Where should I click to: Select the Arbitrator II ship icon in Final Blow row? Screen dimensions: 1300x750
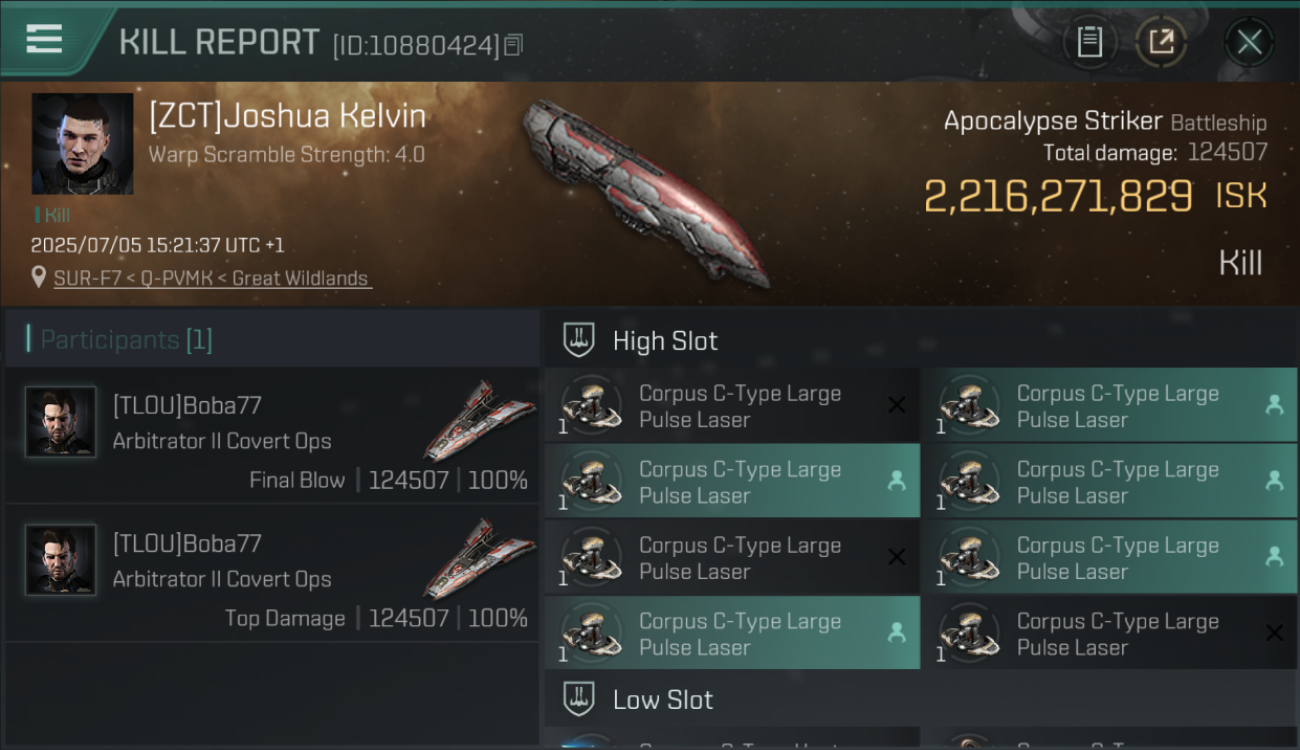[x=478, y=418]
